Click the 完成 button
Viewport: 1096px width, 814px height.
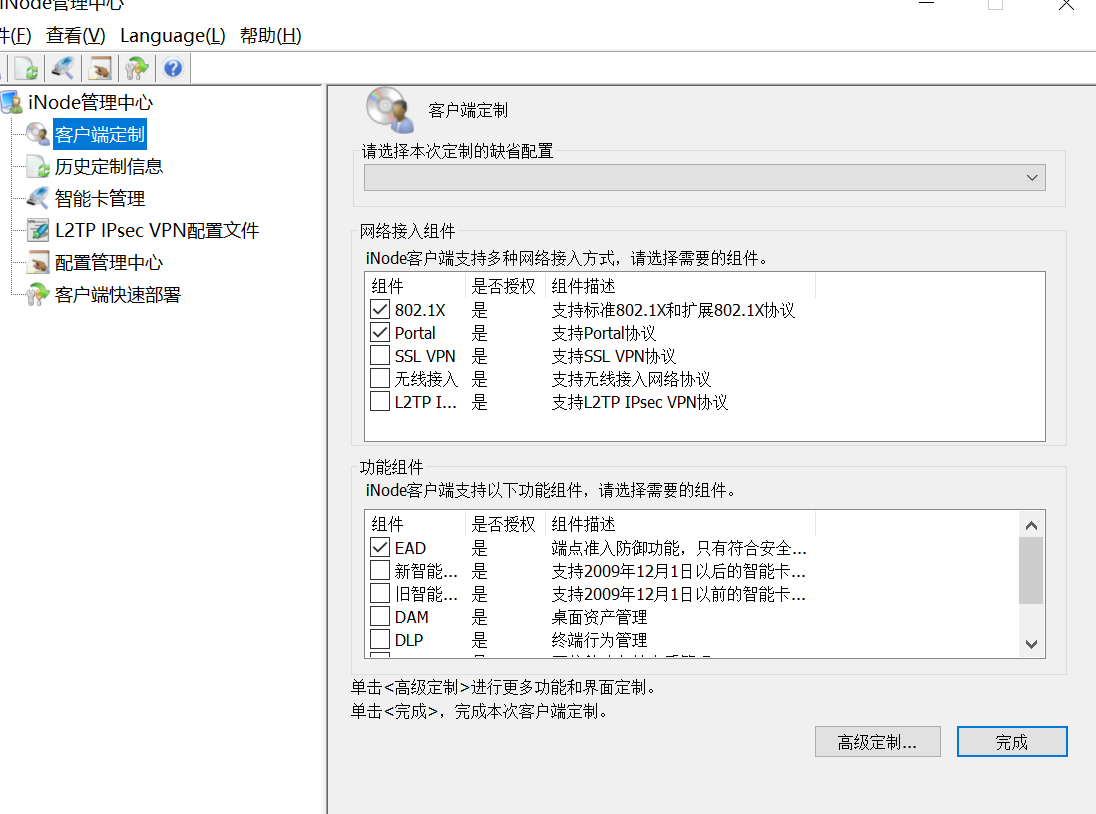1011,742
